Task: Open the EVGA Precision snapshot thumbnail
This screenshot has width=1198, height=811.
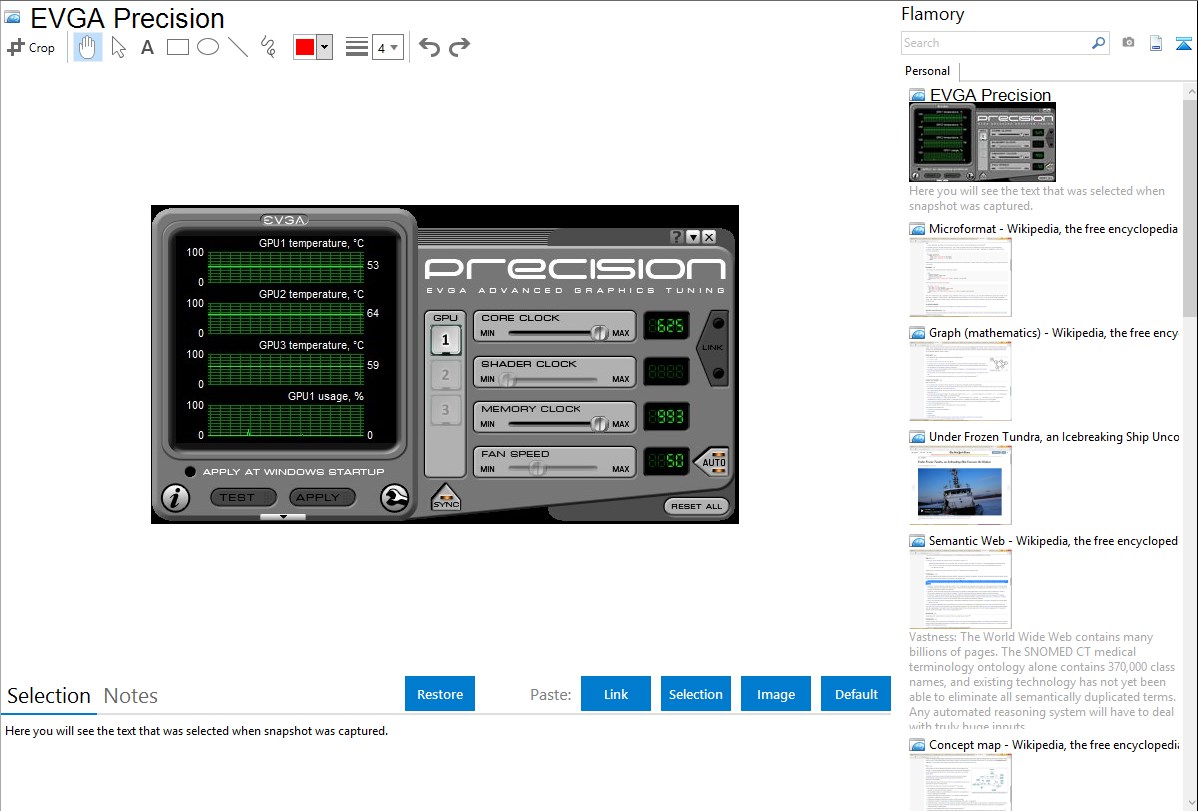Action: tap(983, 142)
